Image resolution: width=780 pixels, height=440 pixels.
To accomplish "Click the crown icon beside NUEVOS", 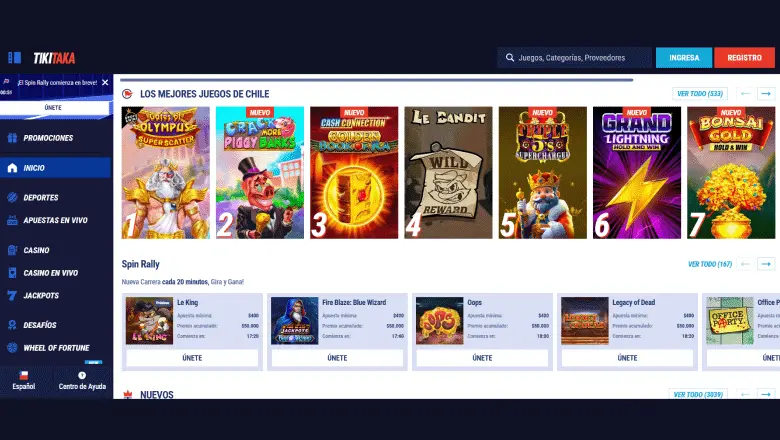I will (x=128, y=395).
